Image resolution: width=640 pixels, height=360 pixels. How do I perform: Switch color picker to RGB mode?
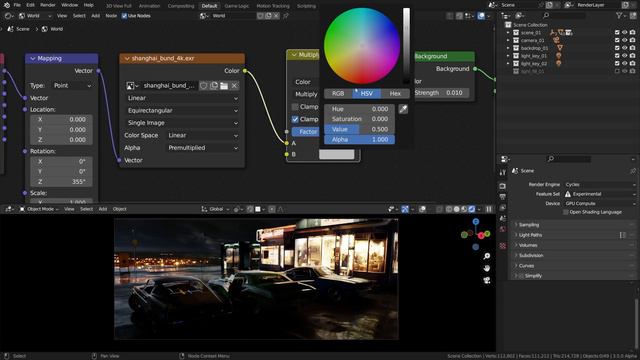click(x=338, y=93)
